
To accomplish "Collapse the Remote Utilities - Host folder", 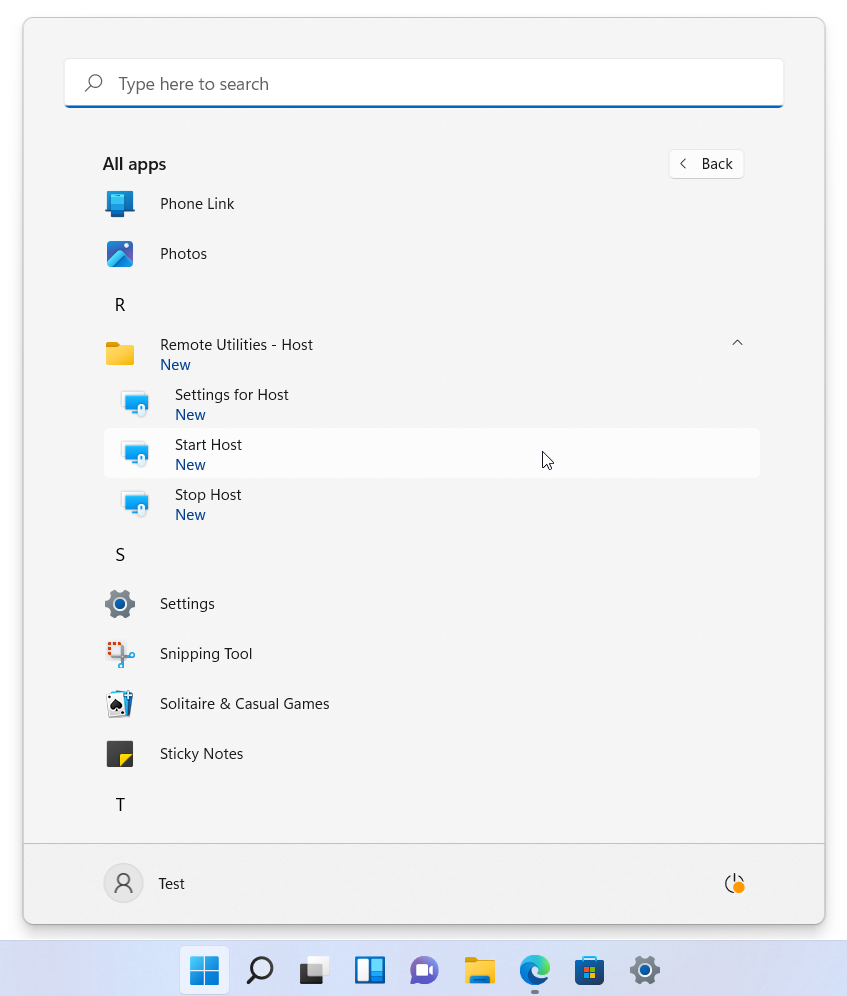I will point(737,343).
